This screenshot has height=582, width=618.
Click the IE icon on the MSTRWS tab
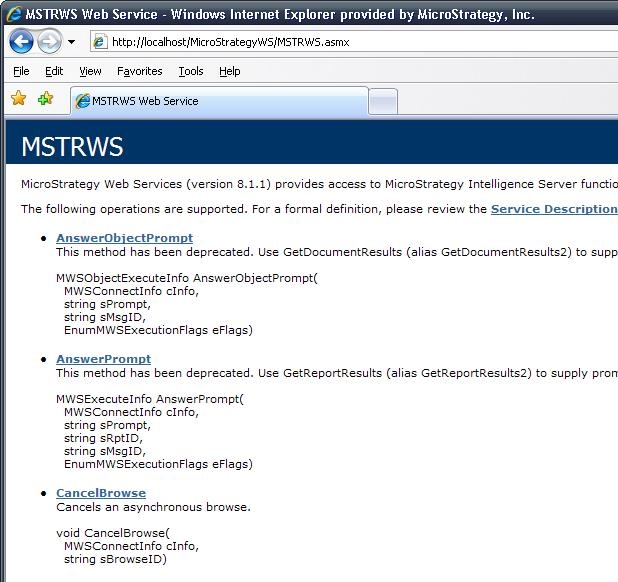pyautogui.click(x=83, y=101)
